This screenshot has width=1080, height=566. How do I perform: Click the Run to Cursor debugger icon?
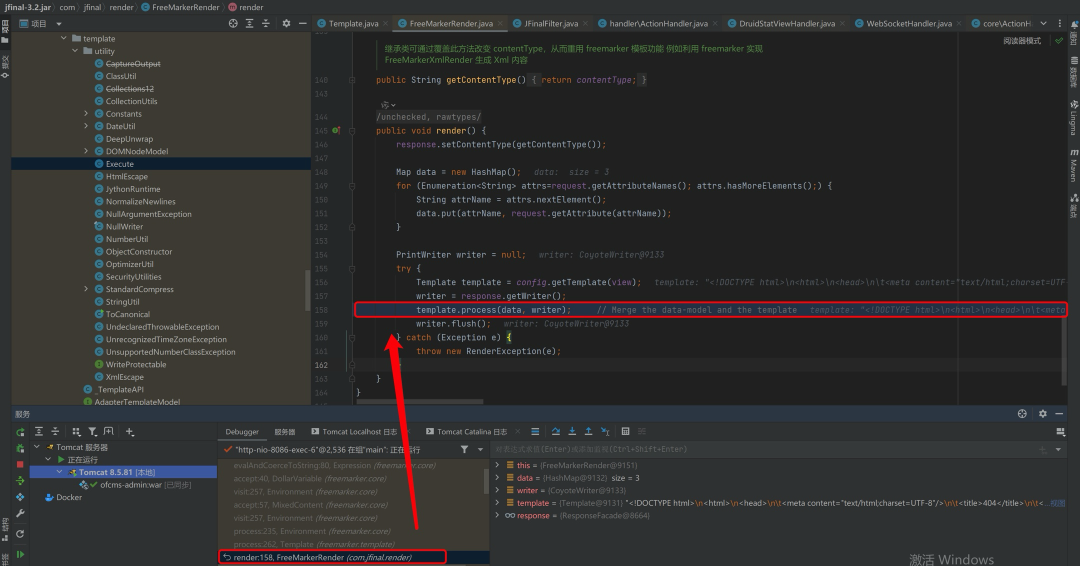pyautogui.click(x=605, y=432)
